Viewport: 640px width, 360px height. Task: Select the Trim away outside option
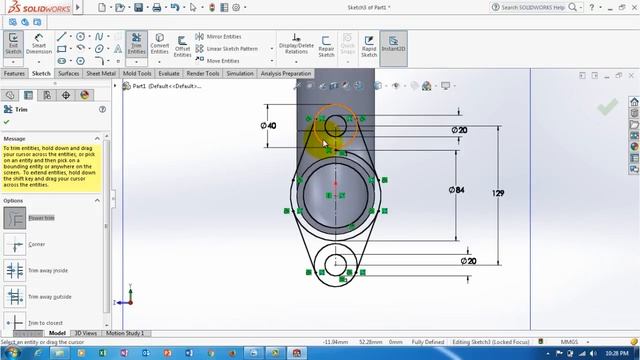click(15, 297)
